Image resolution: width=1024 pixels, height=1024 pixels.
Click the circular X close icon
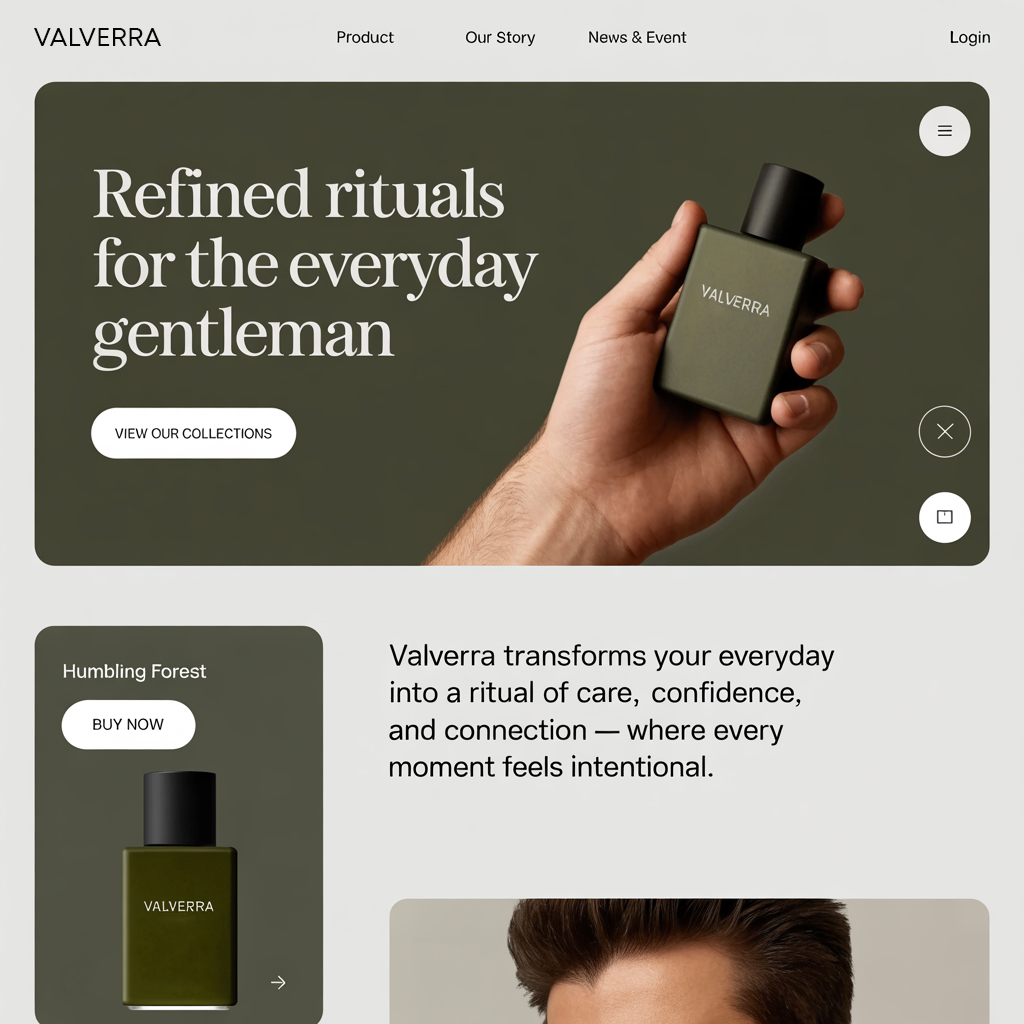click(944, 432)
